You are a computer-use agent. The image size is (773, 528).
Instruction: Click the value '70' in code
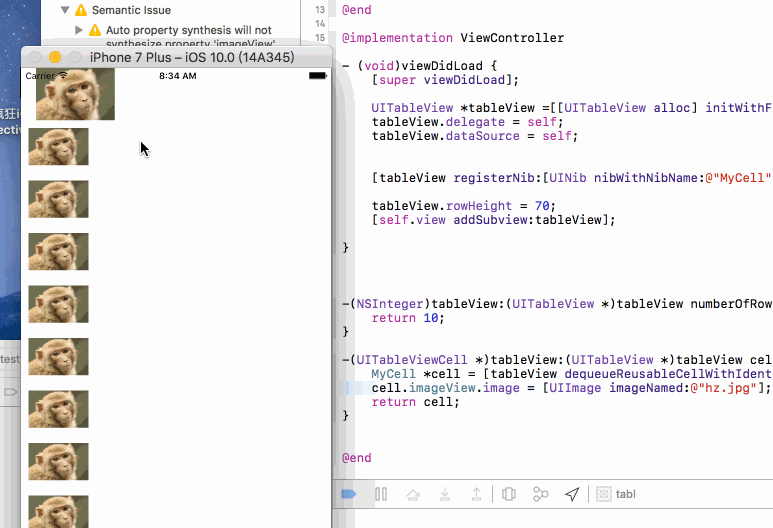click(x=542, y=206)
